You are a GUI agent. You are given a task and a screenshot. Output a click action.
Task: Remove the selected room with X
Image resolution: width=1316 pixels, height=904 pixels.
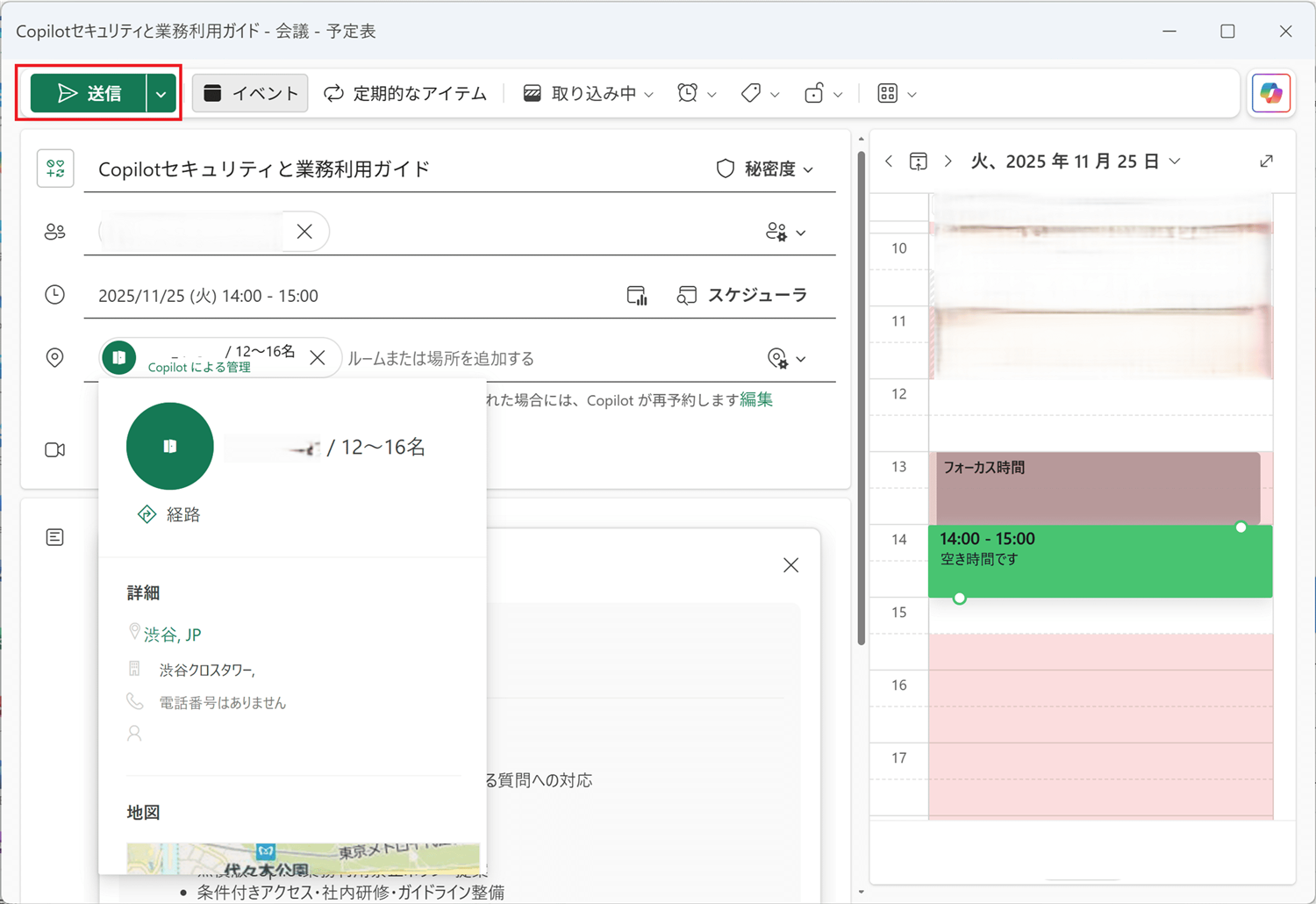coord(318,358)
